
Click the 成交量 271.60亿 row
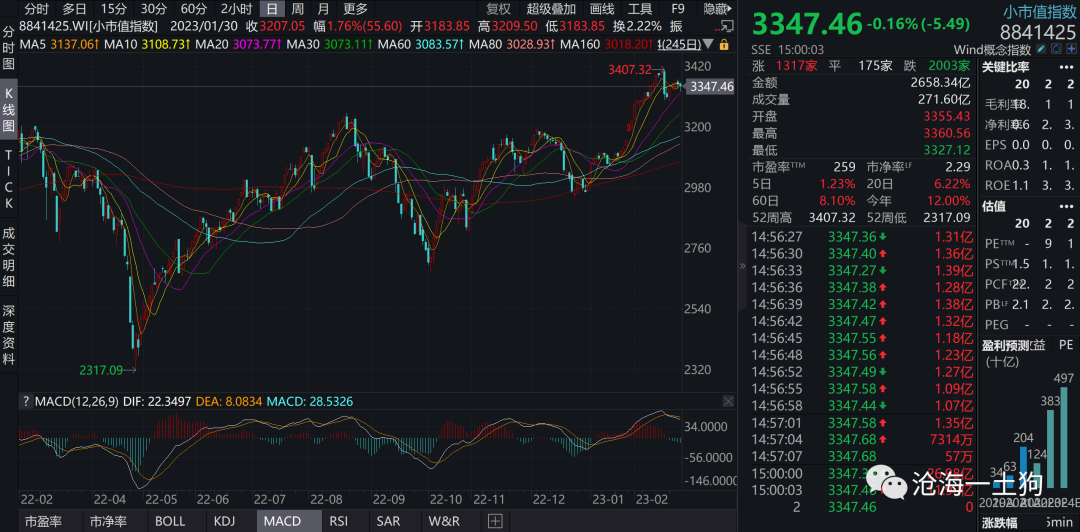(x=861, y=99)
